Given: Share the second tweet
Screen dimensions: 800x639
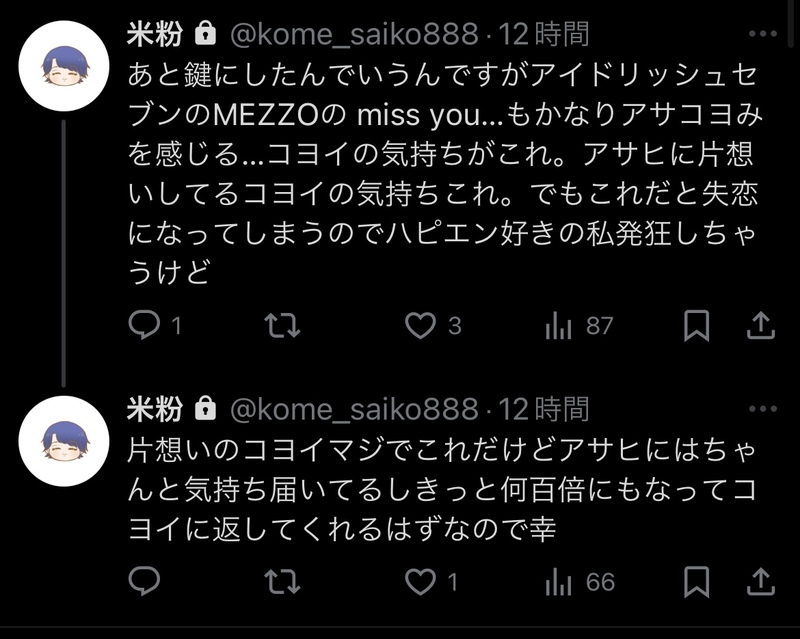Looking at the screenshot, I should click(x=760, y=581).
